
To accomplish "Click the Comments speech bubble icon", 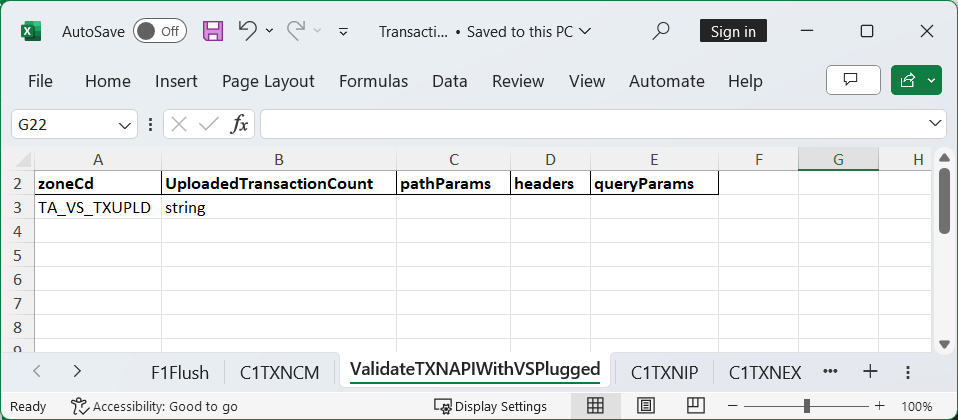I will [x=852, y=81].
